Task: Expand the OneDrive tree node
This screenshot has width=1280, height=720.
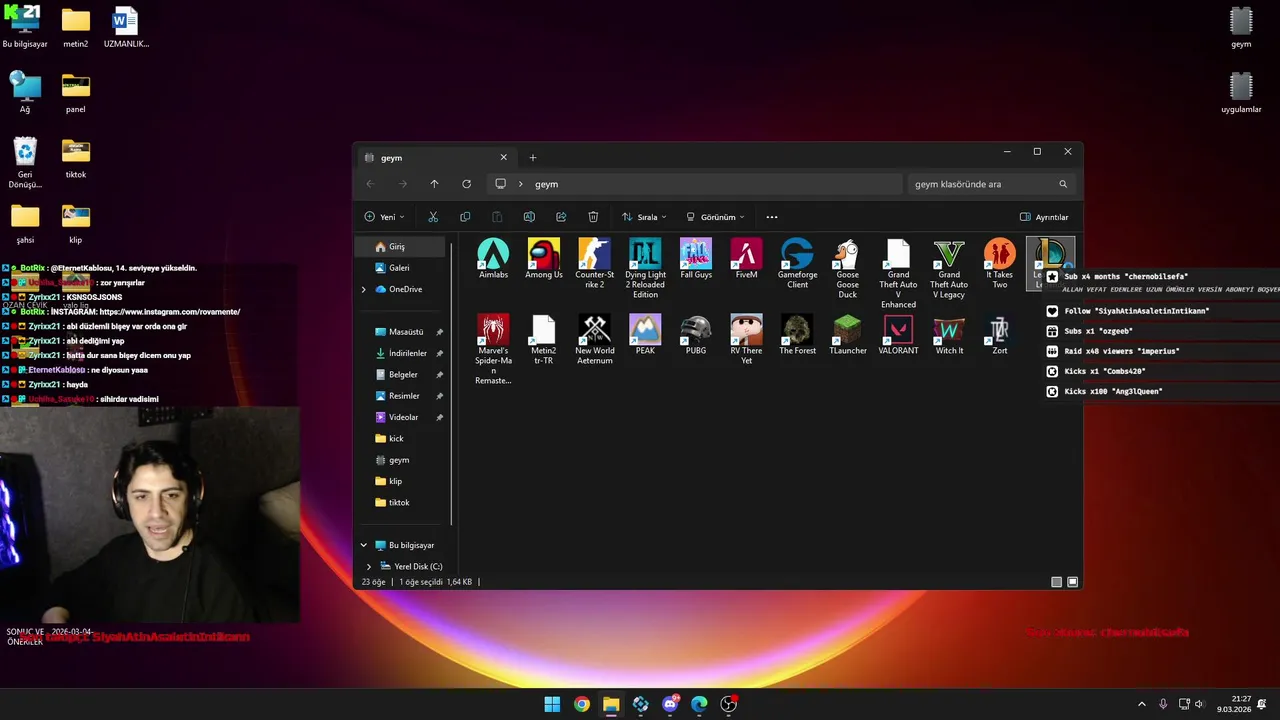Action: (363, 289)
